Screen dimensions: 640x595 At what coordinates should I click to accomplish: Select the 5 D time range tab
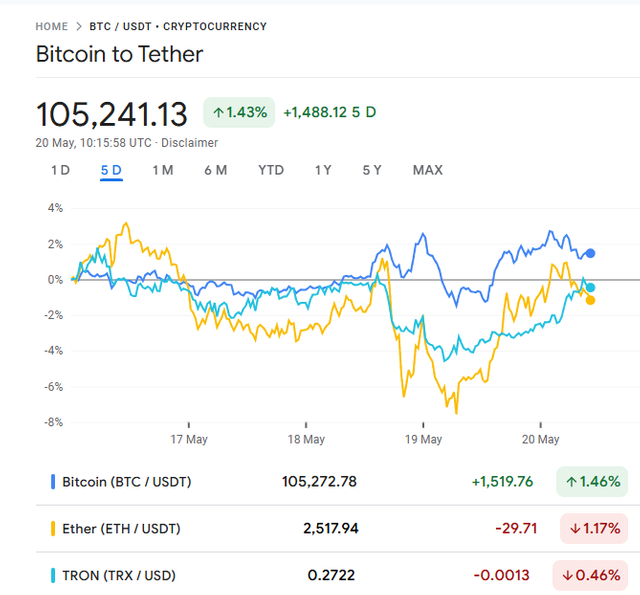click(111, 170)
